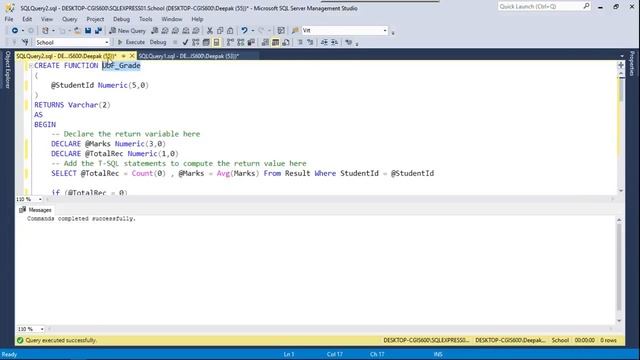Click the Messages pane vertical scrollbar

pos(619,269)
